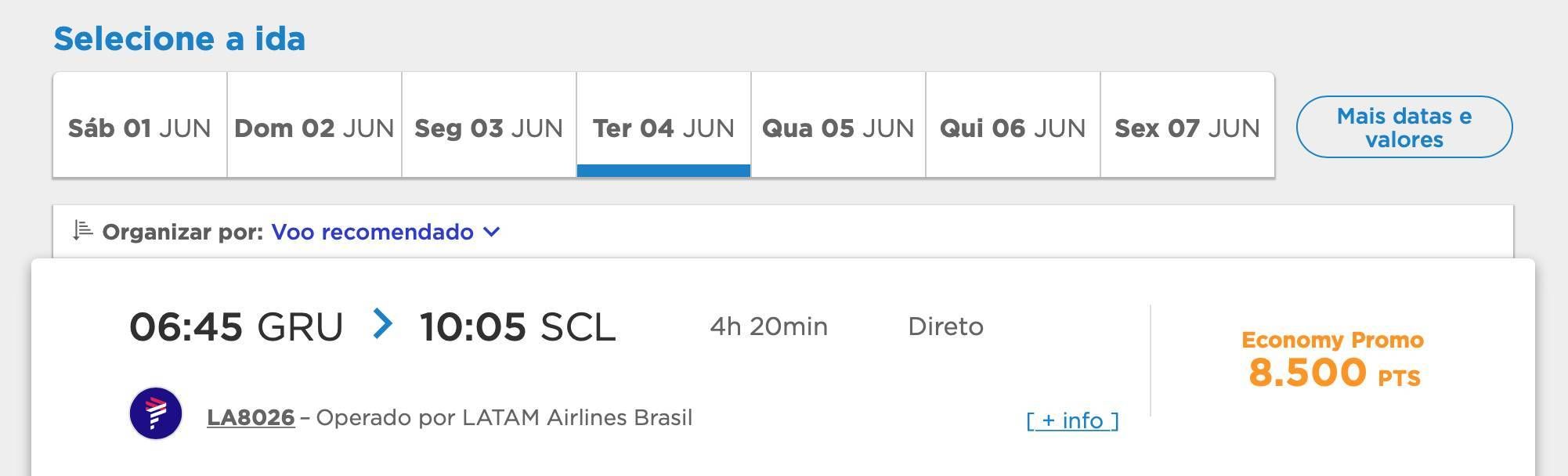Switch to the Dom 02 JUN tab
Viewport: 1568px width, 476px height.
tap(314, 128)
